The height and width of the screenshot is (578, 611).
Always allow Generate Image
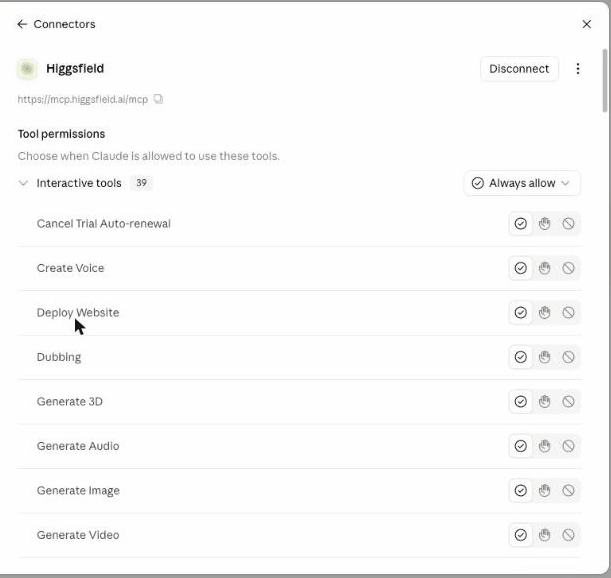pos(520,490)
